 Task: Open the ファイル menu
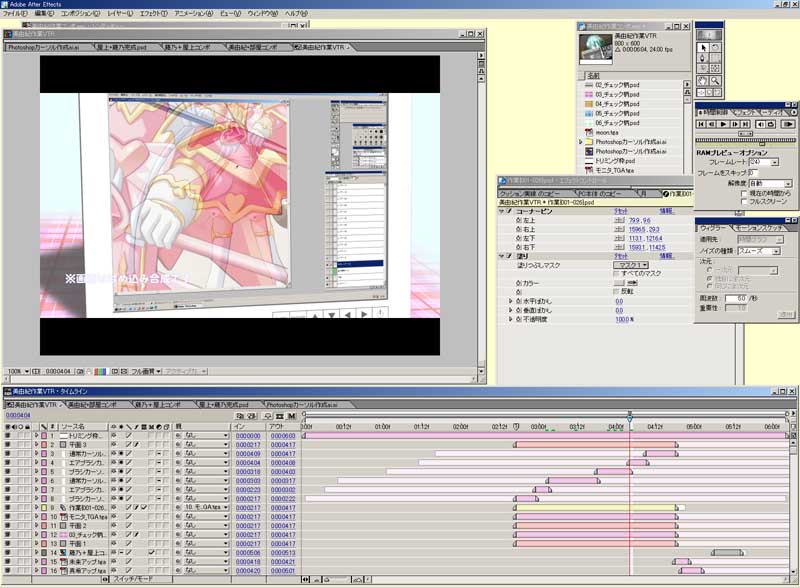15,13
